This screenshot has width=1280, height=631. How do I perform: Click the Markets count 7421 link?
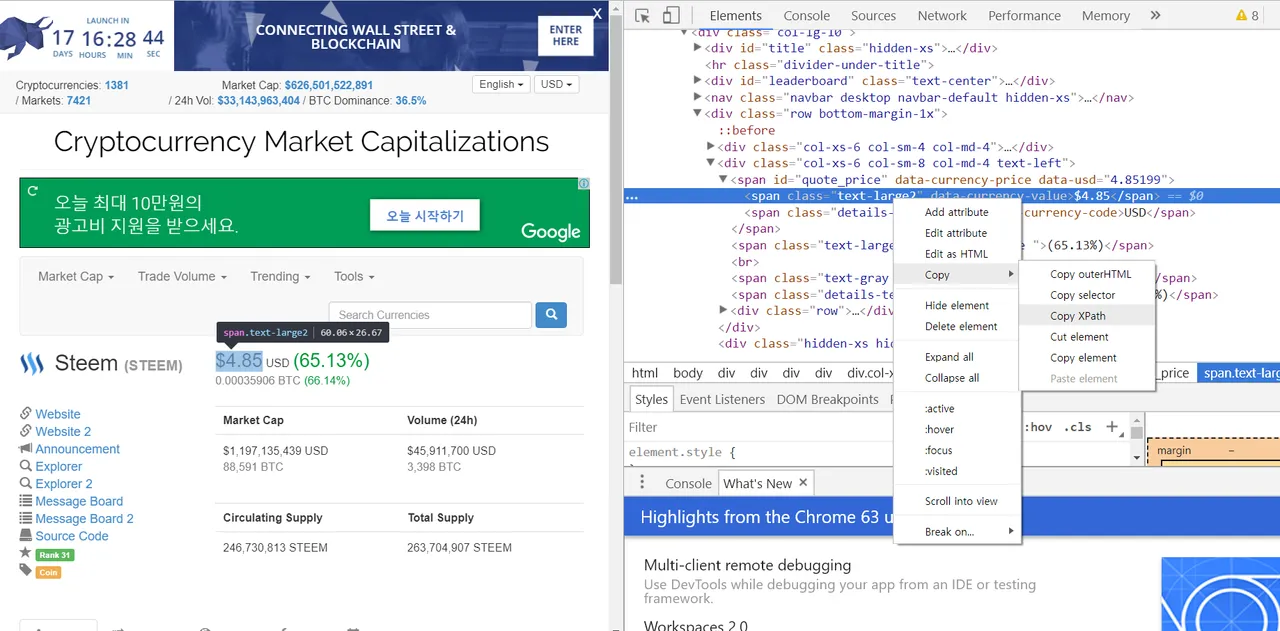79,101
